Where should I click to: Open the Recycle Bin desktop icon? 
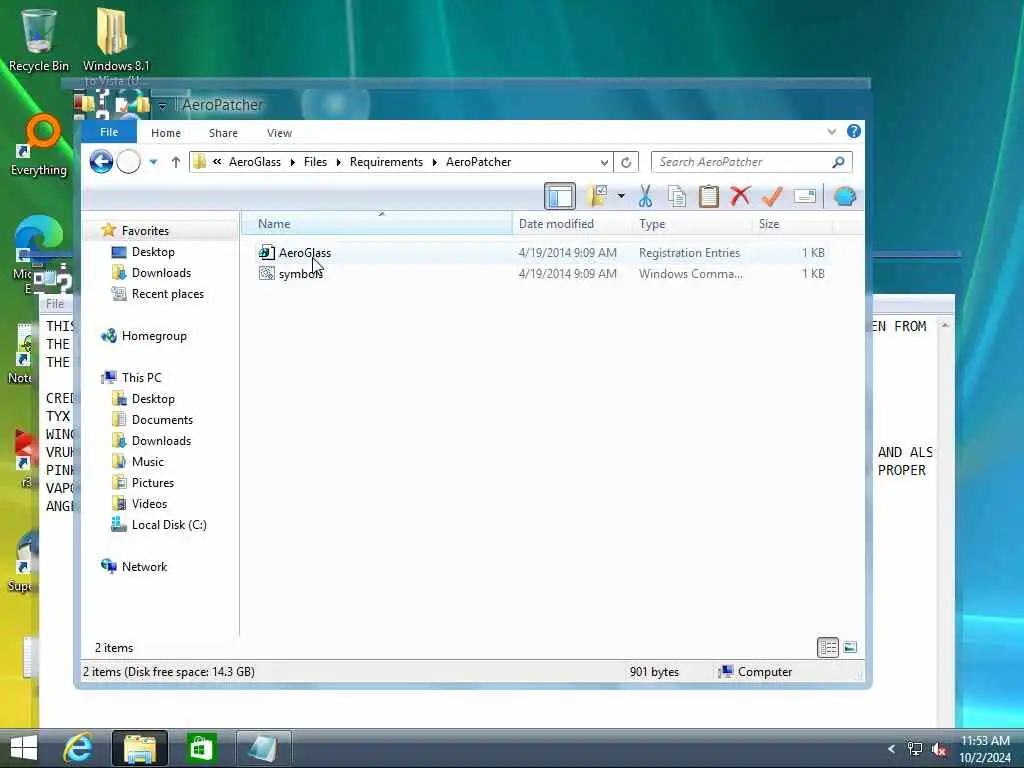[39, 40]
